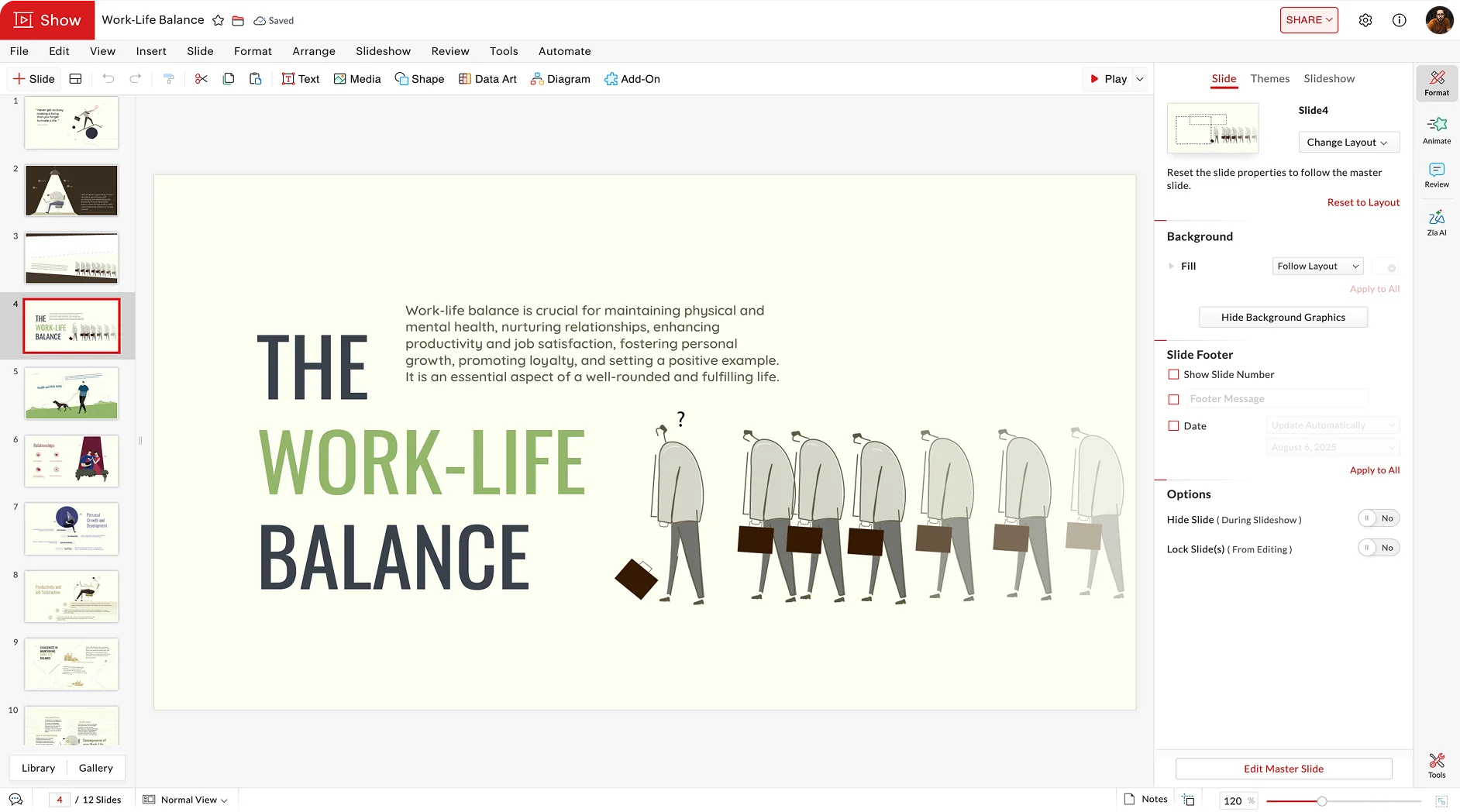Open the Shape tool
1460x812 pixels.
419,79
